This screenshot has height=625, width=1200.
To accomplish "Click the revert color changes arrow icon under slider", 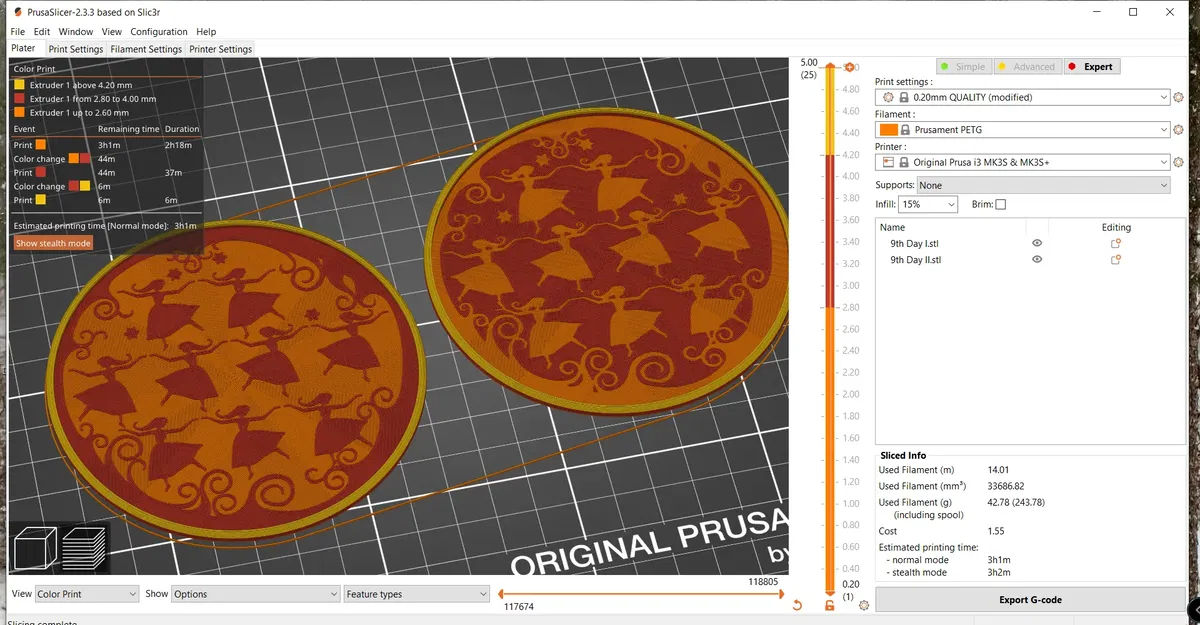I will 797,606.
